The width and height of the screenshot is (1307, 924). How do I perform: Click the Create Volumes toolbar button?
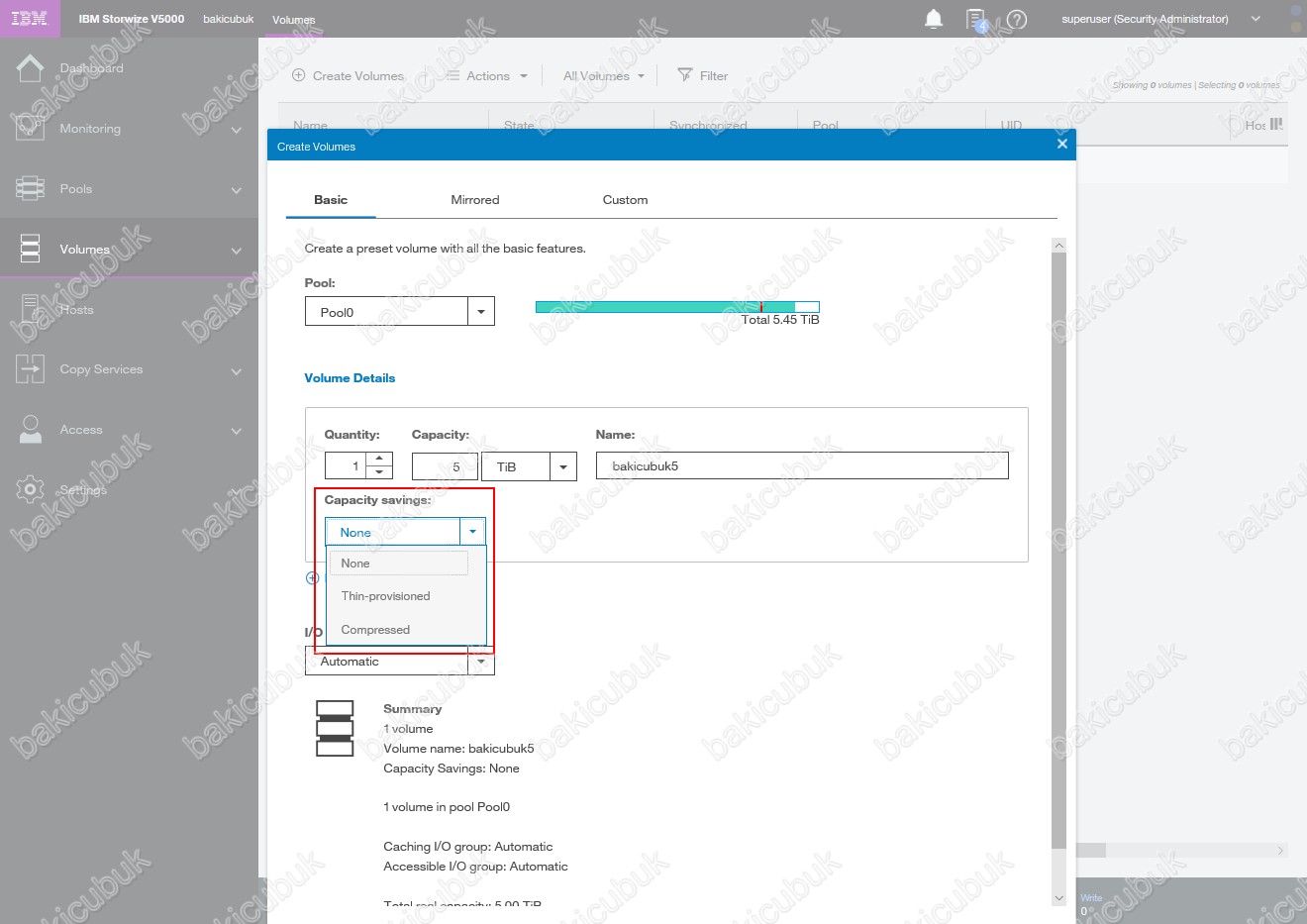349,75
